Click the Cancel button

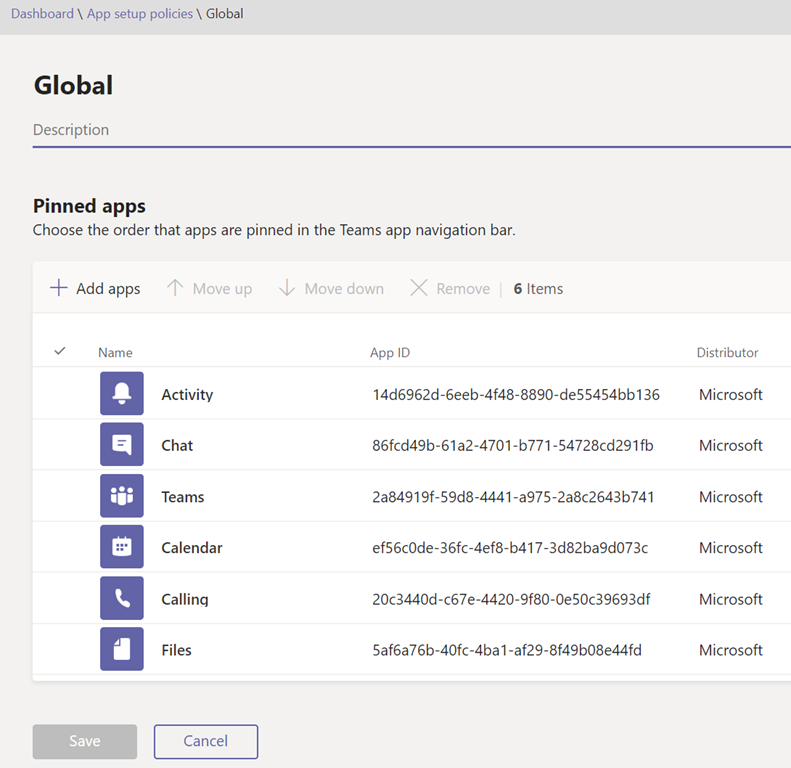[206, 741]
